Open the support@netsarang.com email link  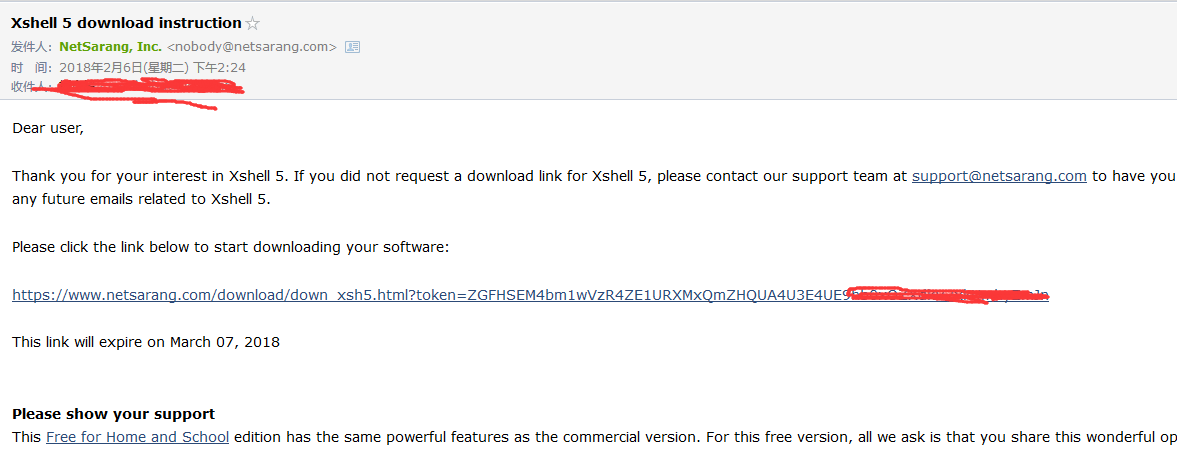point(999,177)
